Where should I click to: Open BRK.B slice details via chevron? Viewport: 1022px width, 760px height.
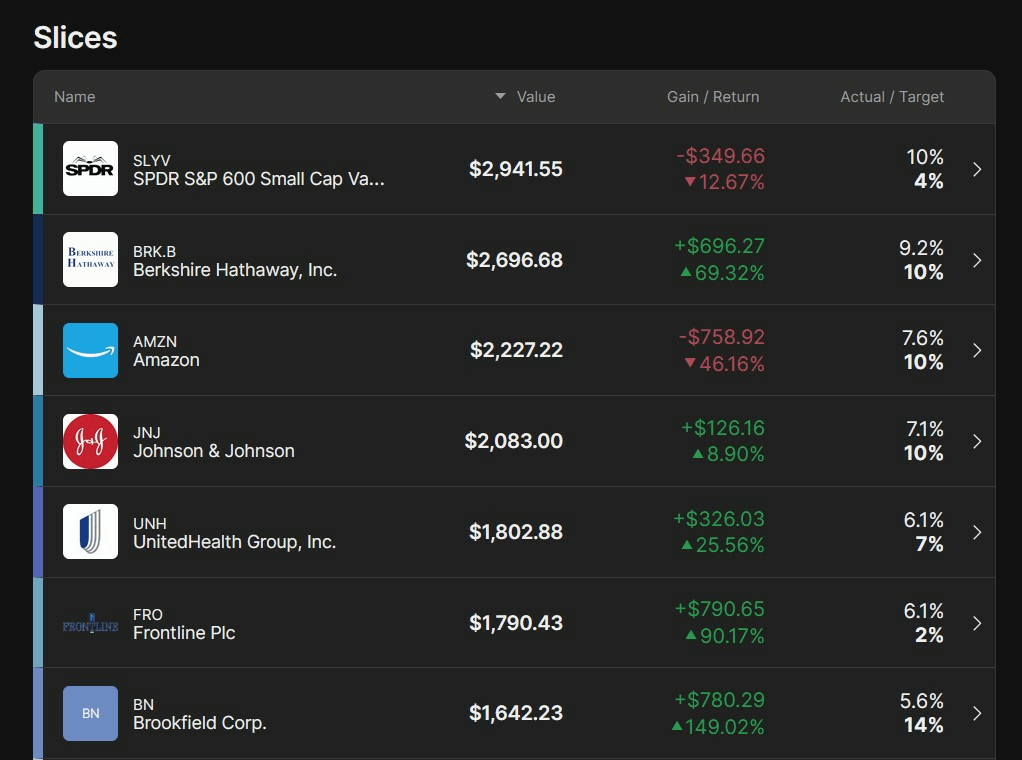pyautogui.click(x=977, y=260)
